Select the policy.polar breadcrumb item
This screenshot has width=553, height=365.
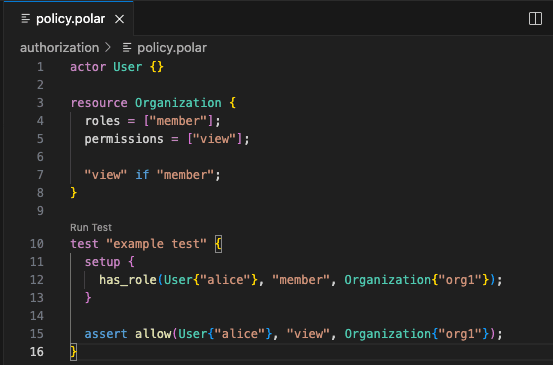(x=172, y=48)
